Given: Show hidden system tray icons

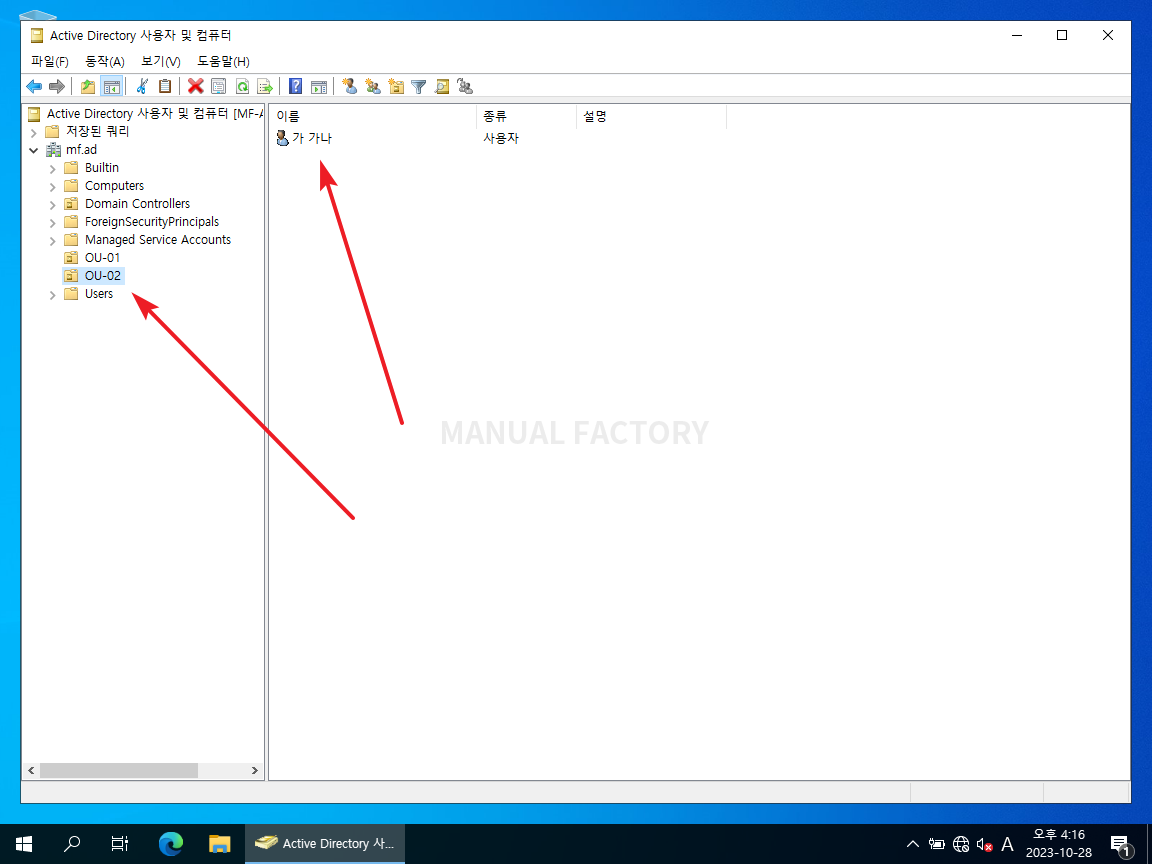Looking at the screenshot, I should pos(912,844).
